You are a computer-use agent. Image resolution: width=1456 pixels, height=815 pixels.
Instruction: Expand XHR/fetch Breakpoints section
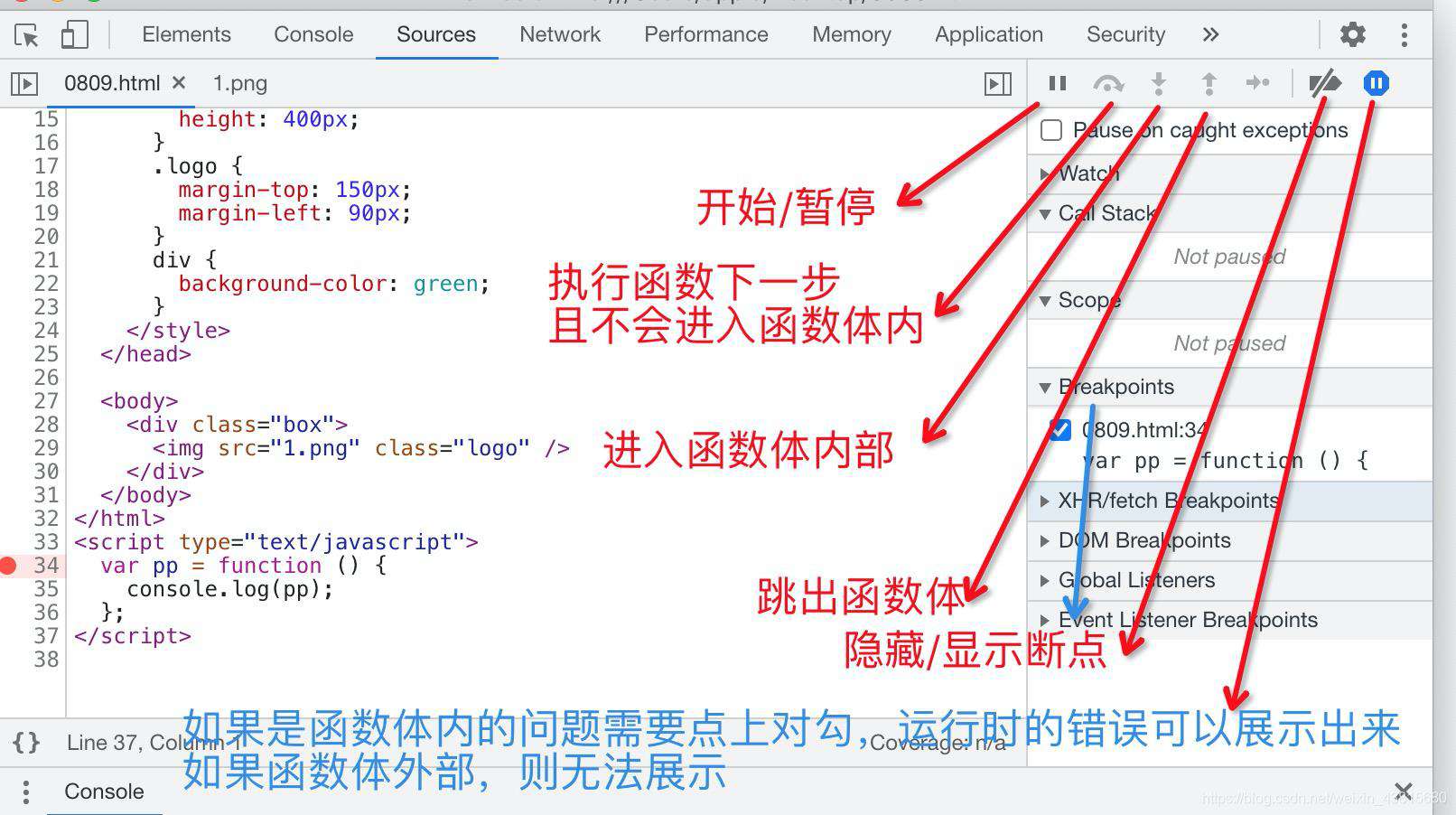[1045, 501]
